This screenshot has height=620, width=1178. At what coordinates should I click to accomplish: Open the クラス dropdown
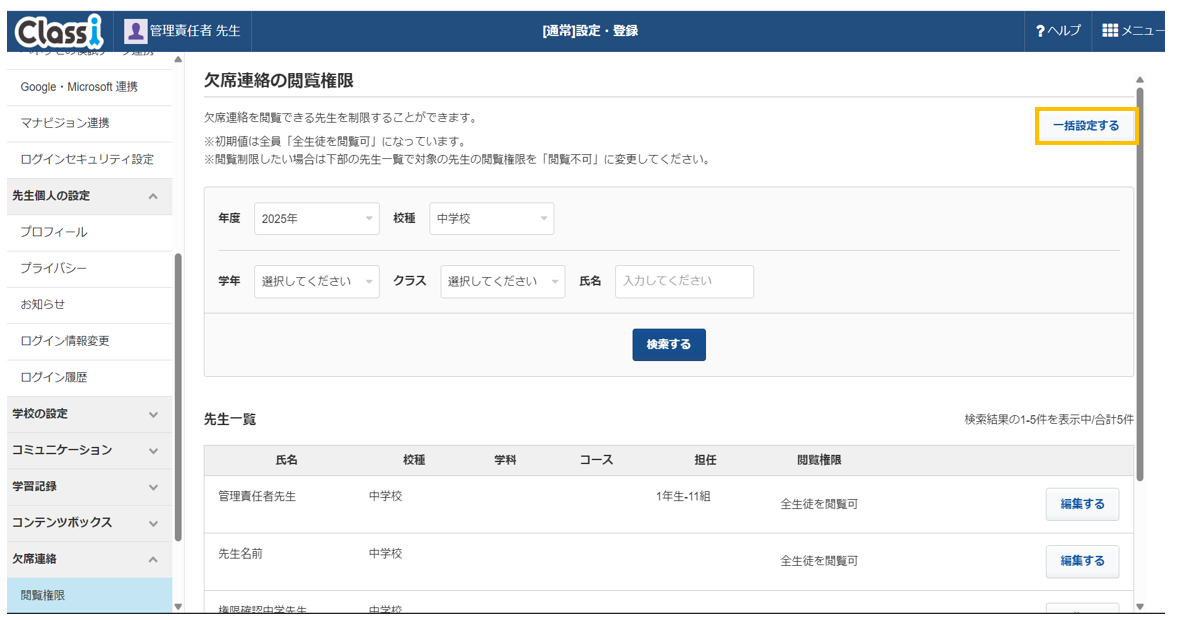tap(503, 281)
